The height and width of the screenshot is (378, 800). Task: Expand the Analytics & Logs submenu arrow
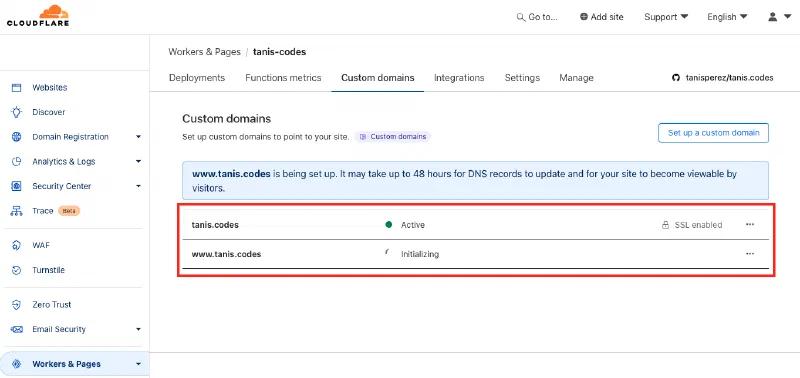point(138,162)
